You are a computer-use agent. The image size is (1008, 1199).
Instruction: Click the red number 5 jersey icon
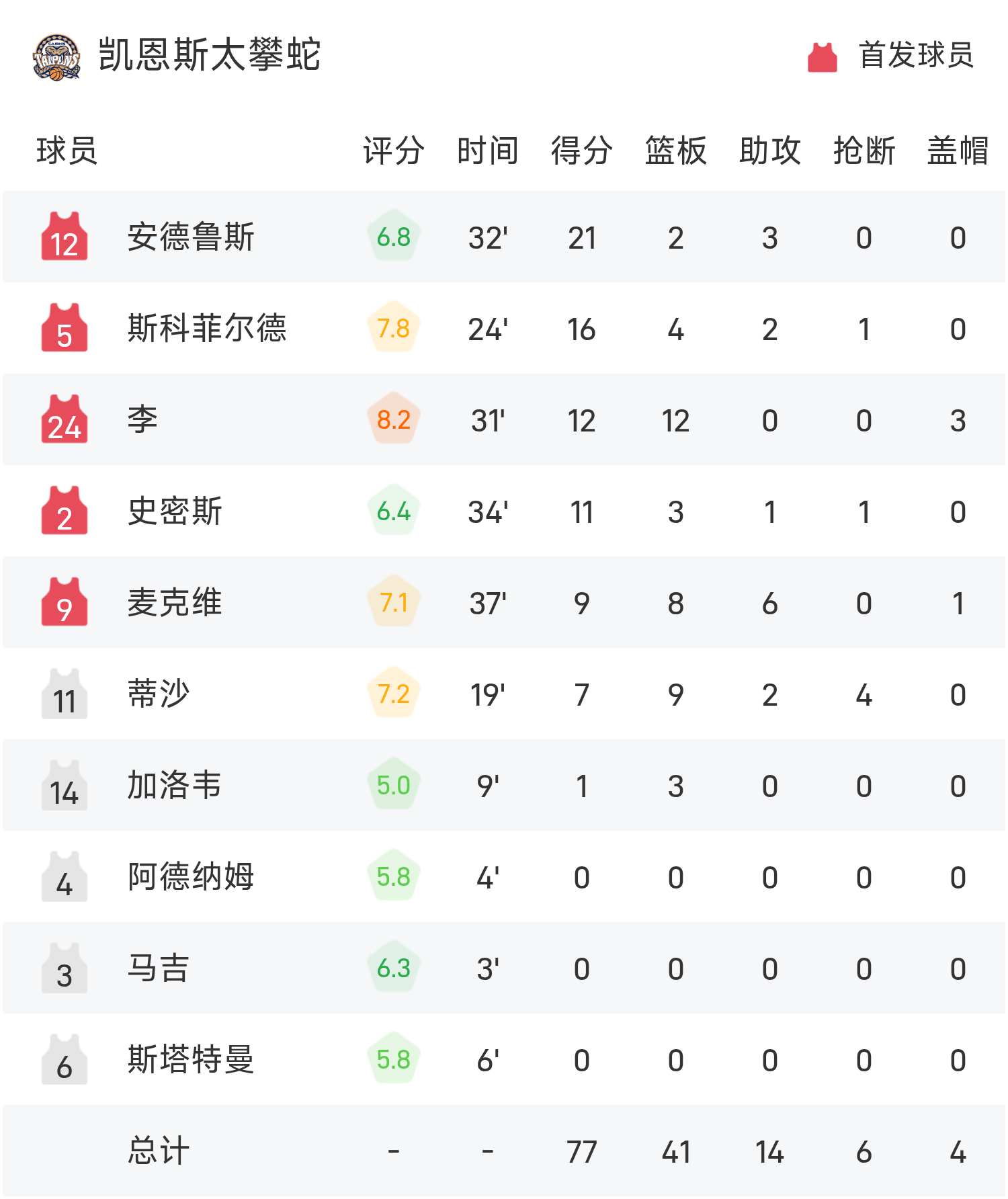65,328
